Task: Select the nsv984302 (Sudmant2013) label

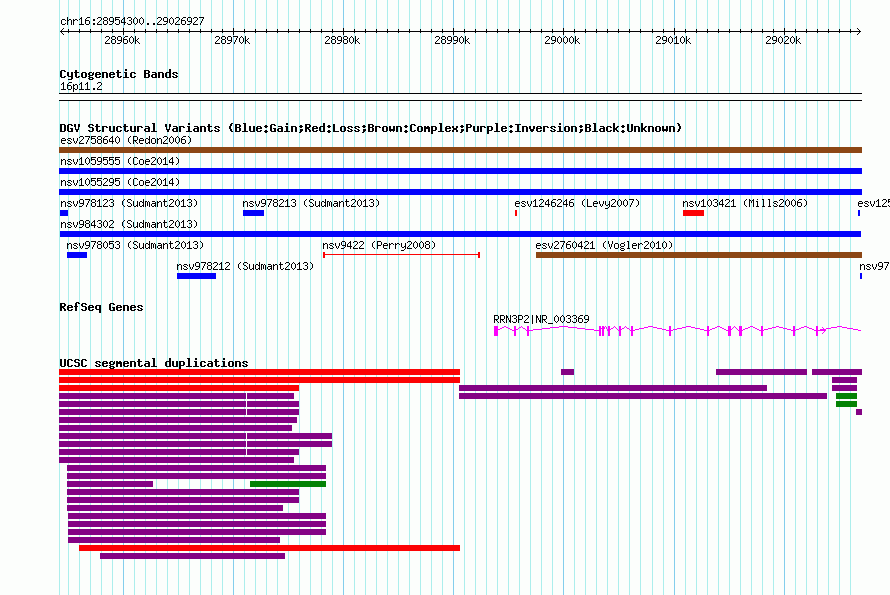Action: (129, 224)
